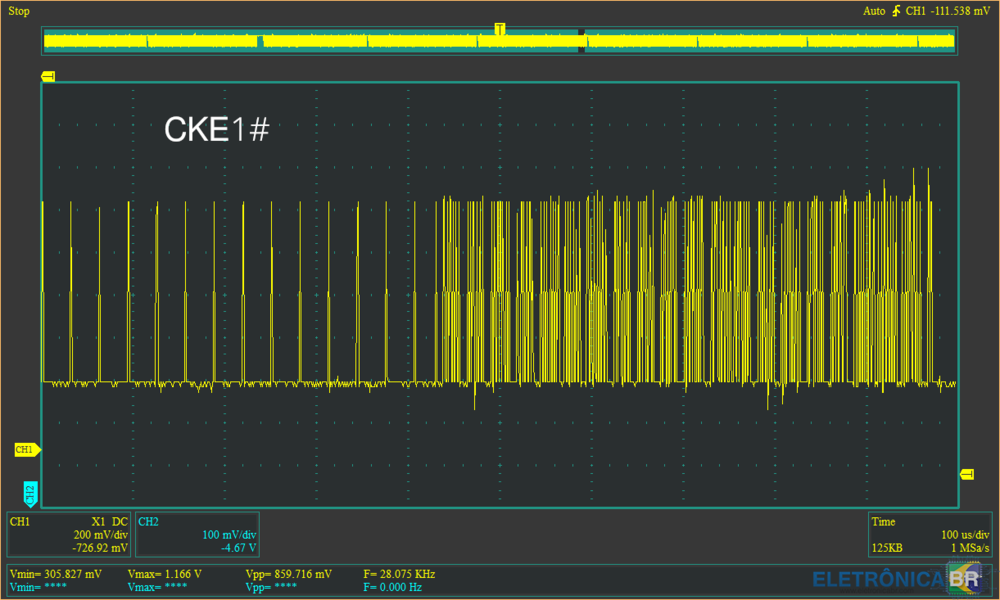Open the CH2 channel settings panel
This screenshot has height=600, width=1000.
[x=197, y=534]
